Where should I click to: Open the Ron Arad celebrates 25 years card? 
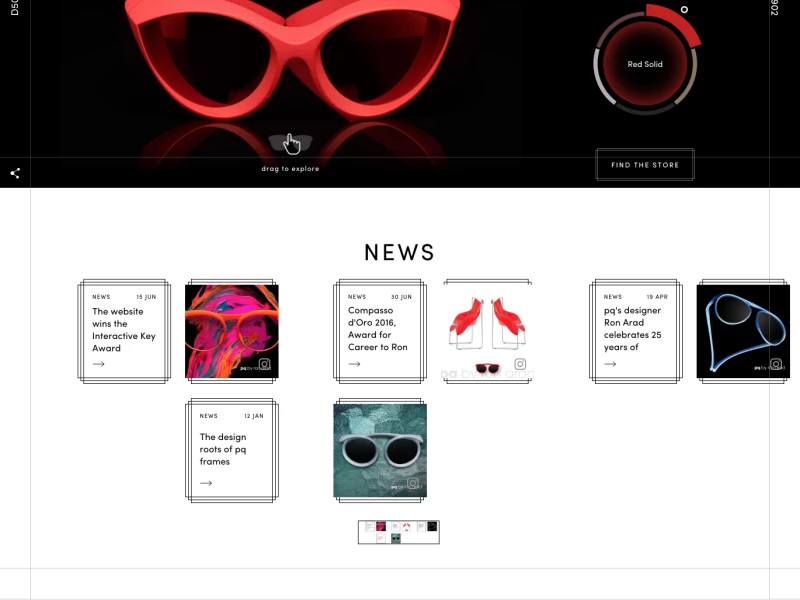[636, 331]
